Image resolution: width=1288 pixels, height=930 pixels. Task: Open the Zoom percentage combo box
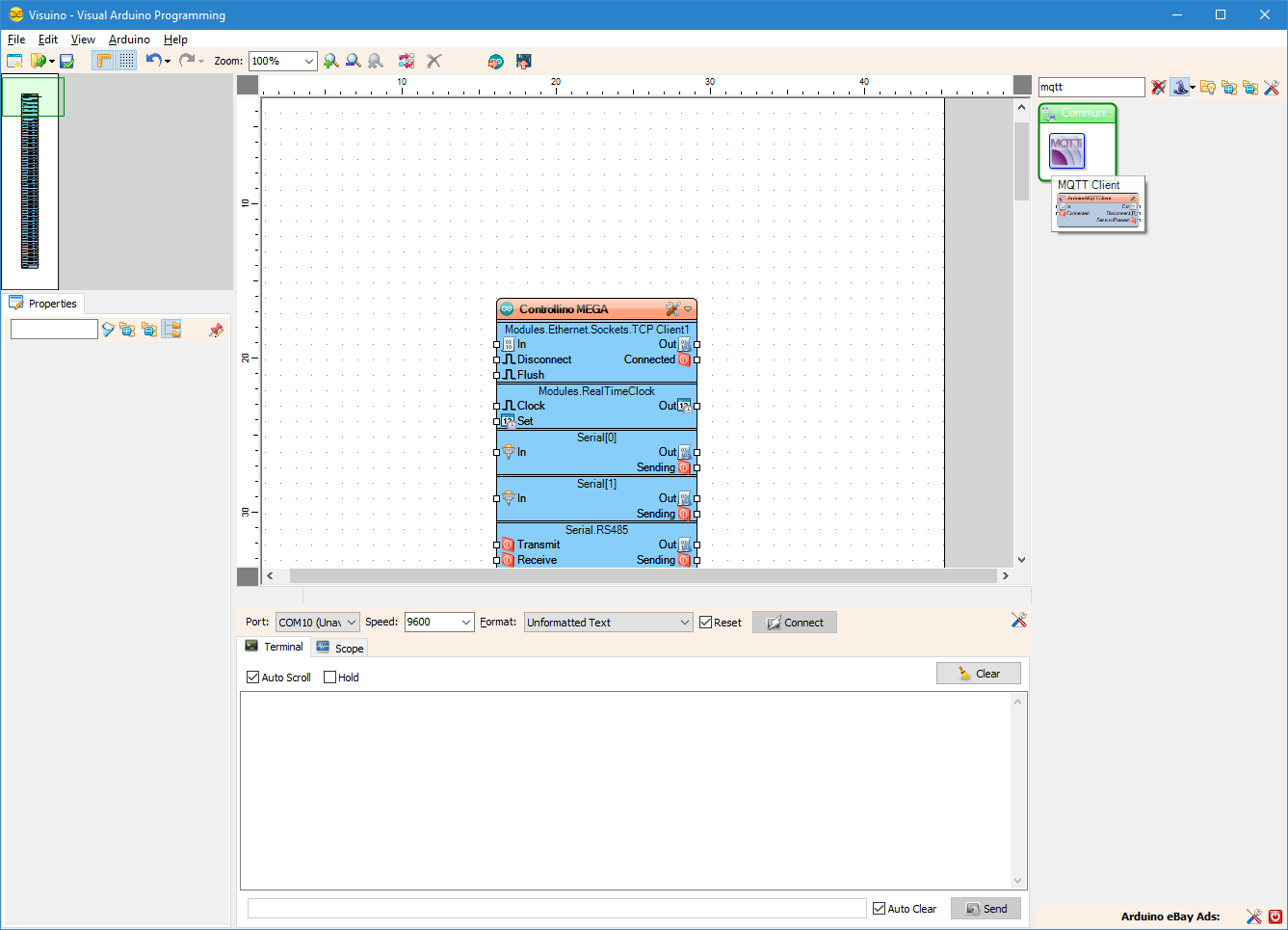click(282, 61)
